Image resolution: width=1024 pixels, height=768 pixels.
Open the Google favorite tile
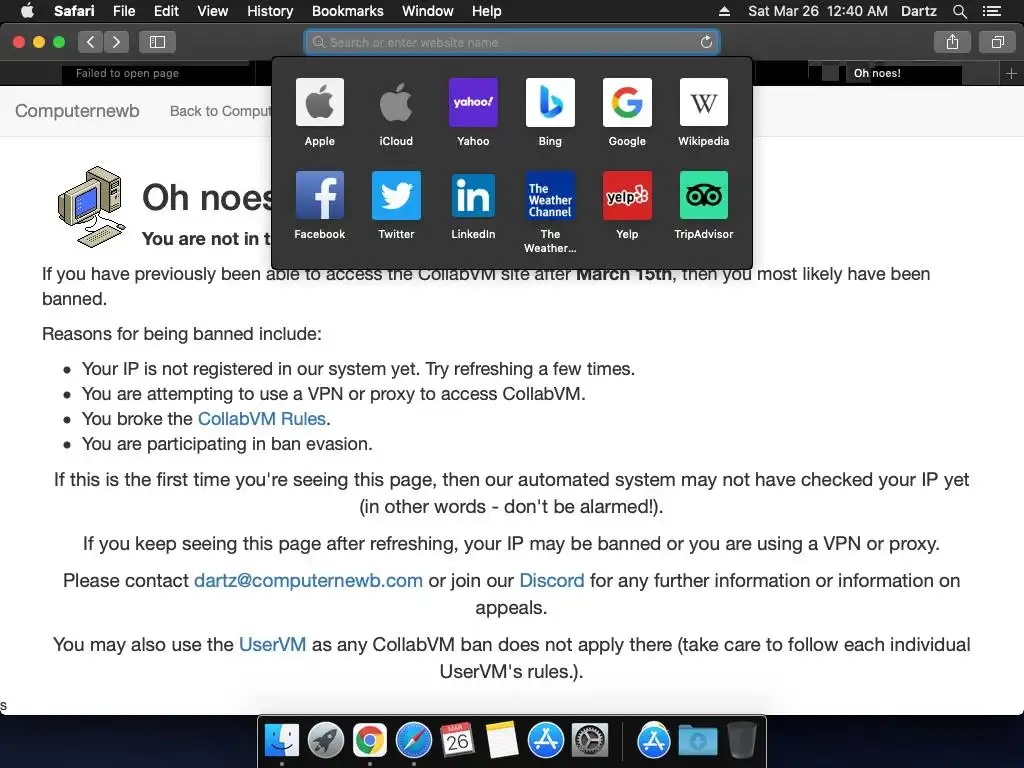click(x=627, y=103)
